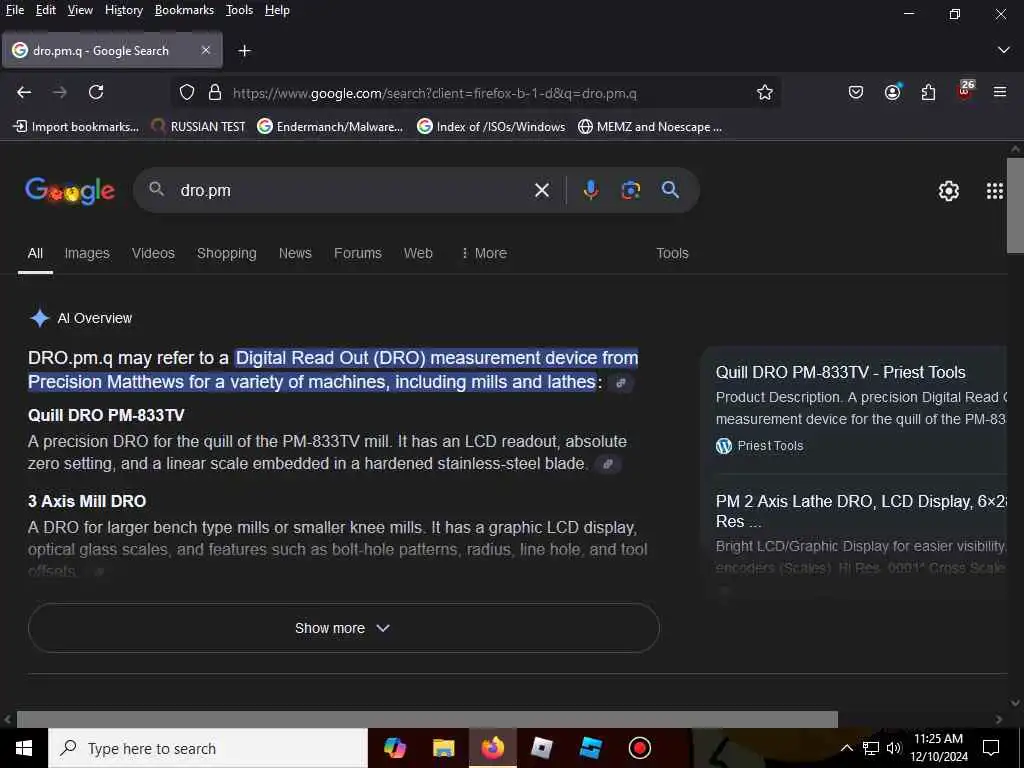Submit search with the blue magnifier icon

670,190
